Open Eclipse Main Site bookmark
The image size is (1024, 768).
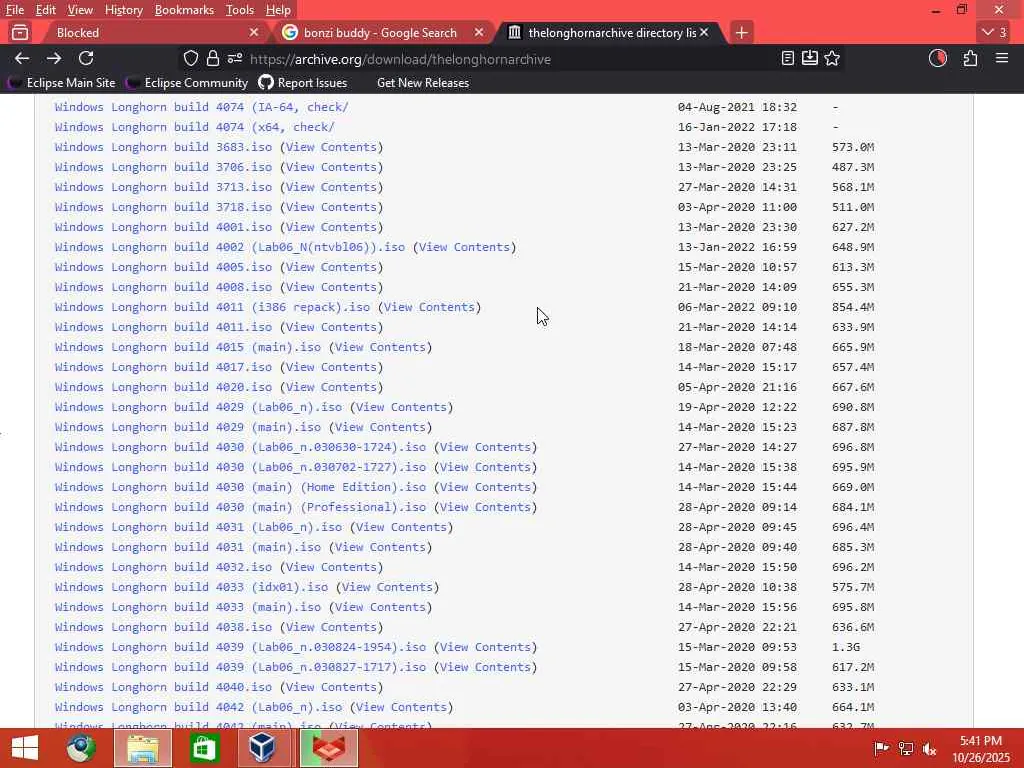pos(62,83)
